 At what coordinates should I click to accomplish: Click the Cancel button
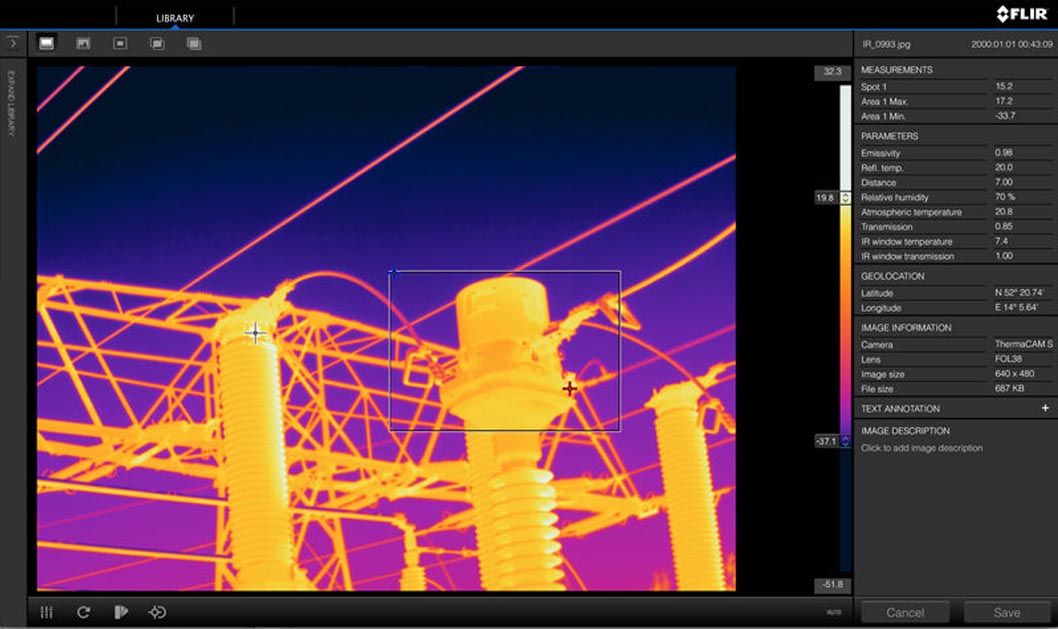tap(905, 612)
